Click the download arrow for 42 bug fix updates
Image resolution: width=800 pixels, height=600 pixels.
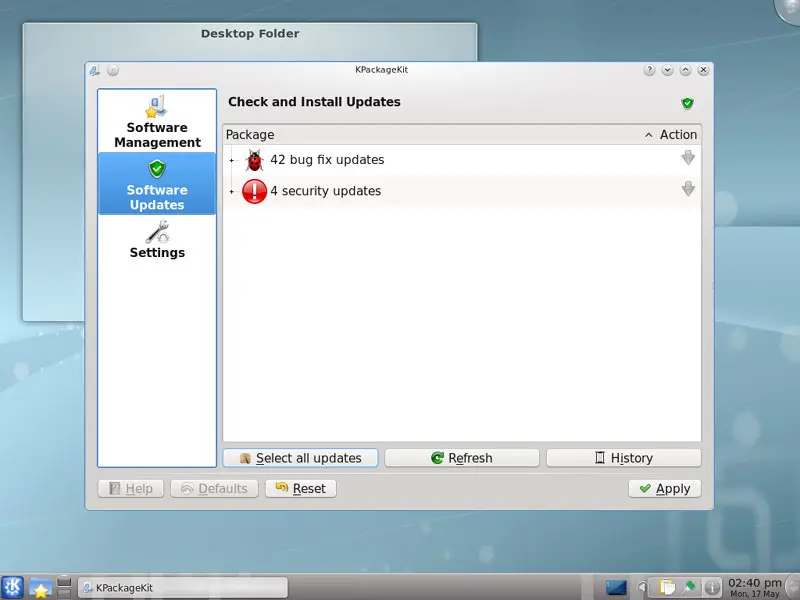[x=688, y=158]
